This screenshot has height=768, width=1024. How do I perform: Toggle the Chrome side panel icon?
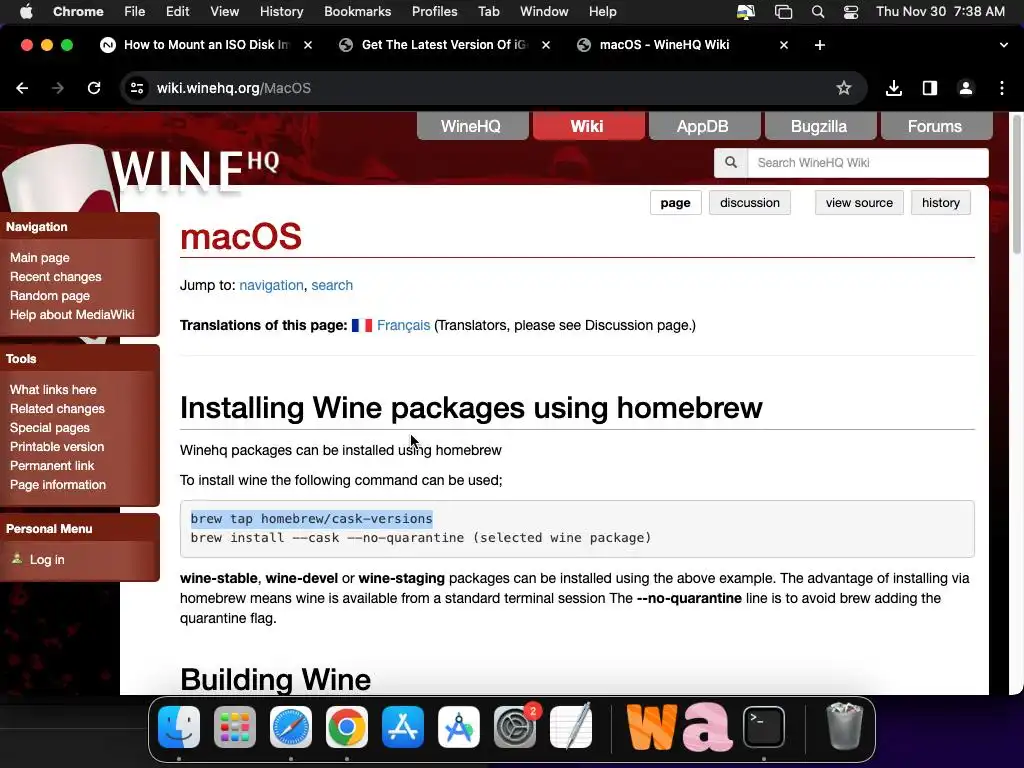(x=930, y=88)
